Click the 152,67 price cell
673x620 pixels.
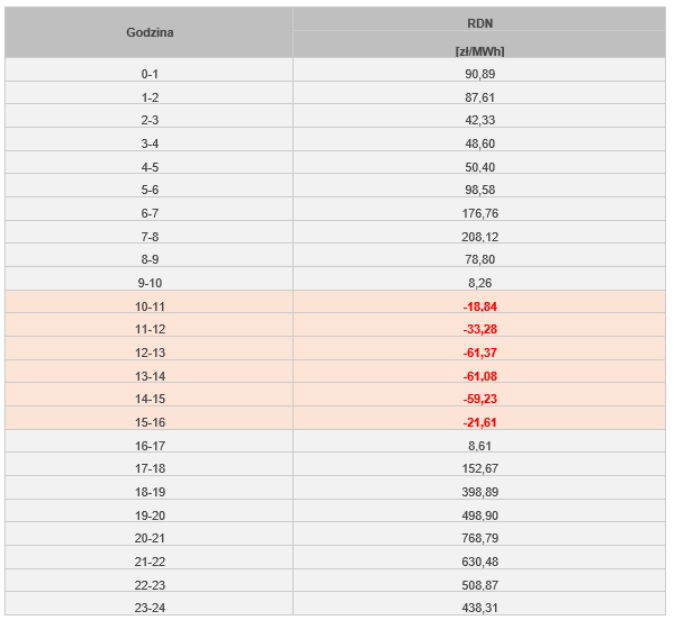click(480, 467)
